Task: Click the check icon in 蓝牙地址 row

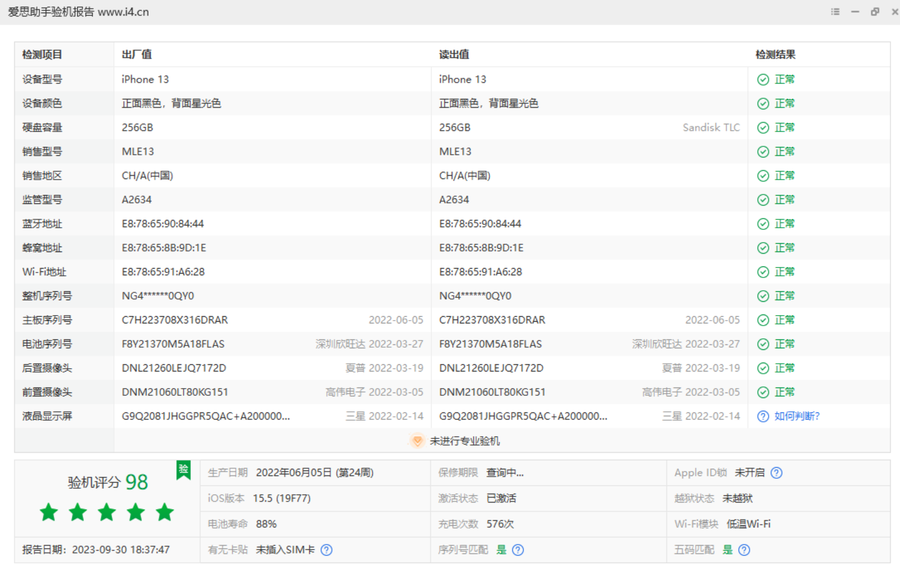Action: (x=763, y=224)
